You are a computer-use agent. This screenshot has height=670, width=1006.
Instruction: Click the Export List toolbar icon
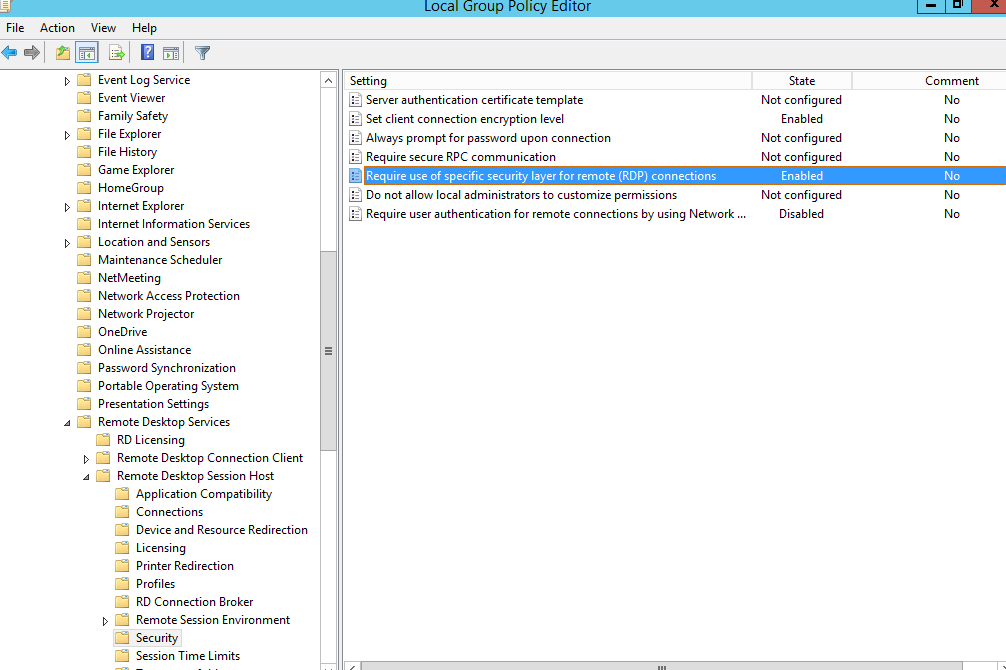[117, 53]
